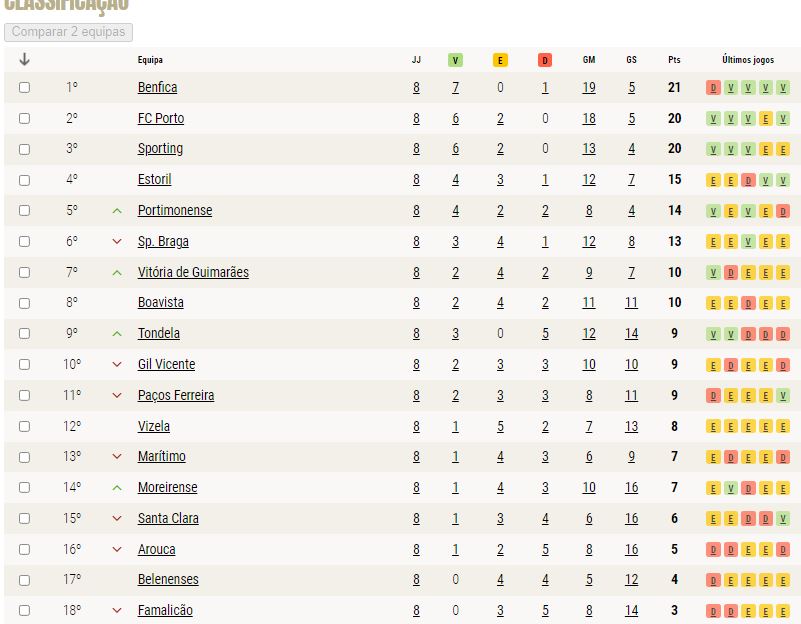Click the green V wins column header
Viewport: 801px width, 624px height.
tap(455, 60)
